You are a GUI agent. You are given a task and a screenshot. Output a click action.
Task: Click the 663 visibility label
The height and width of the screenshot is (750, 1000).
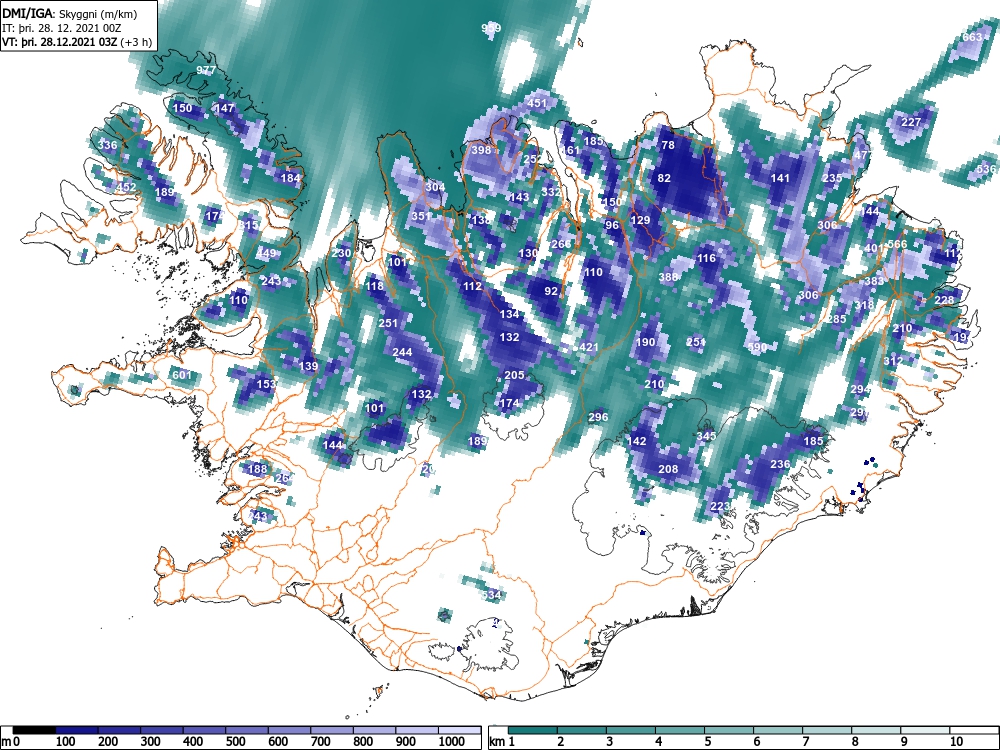[x=972, y=37]
